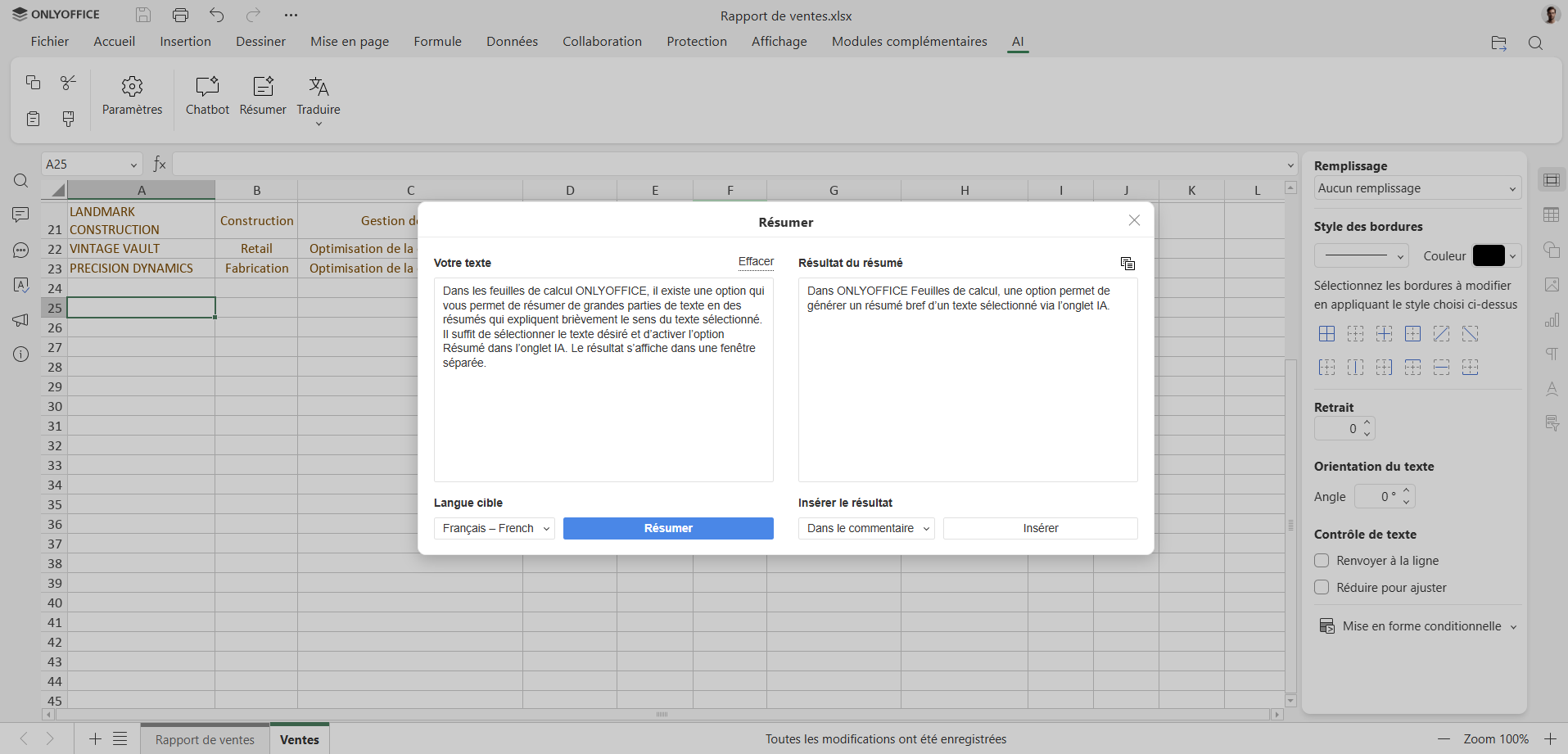Open spellcheck panel in left sidebar
This screenshot has width=1568, height=754.
coord(21,285)
